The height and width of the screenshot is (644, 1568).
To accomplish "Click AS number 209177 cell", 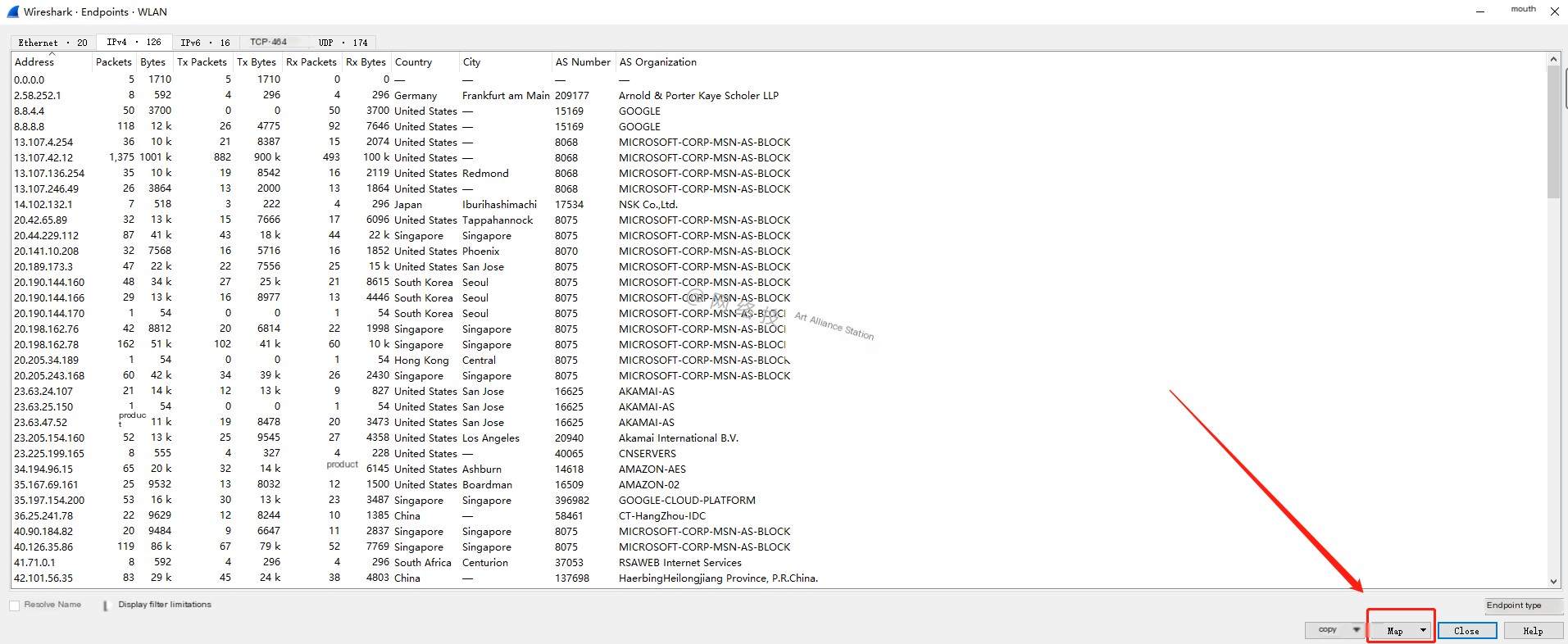I will 572,96.
